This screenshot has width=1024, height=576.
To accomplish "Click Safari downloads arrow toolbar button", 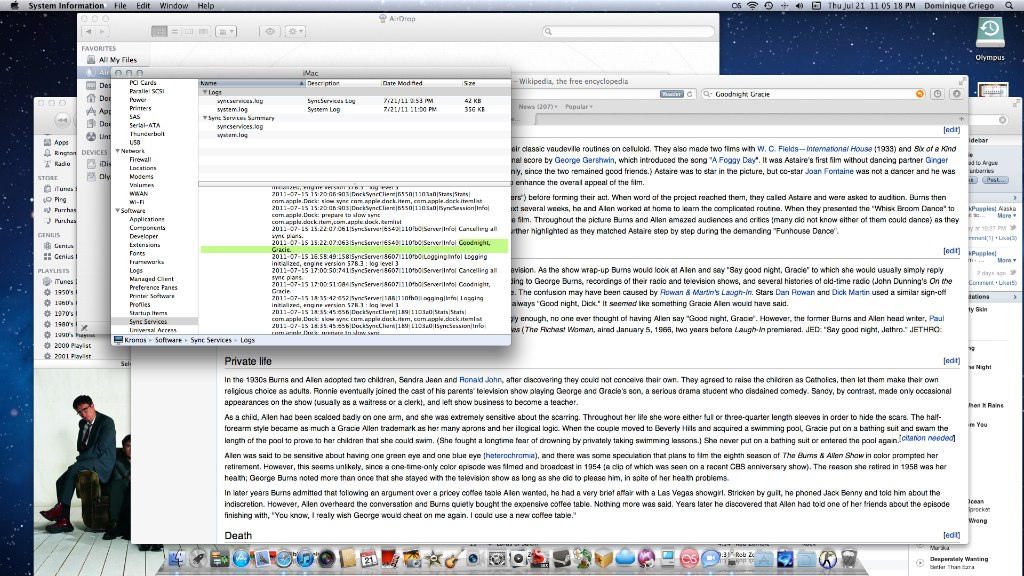I will coord(957,94).
